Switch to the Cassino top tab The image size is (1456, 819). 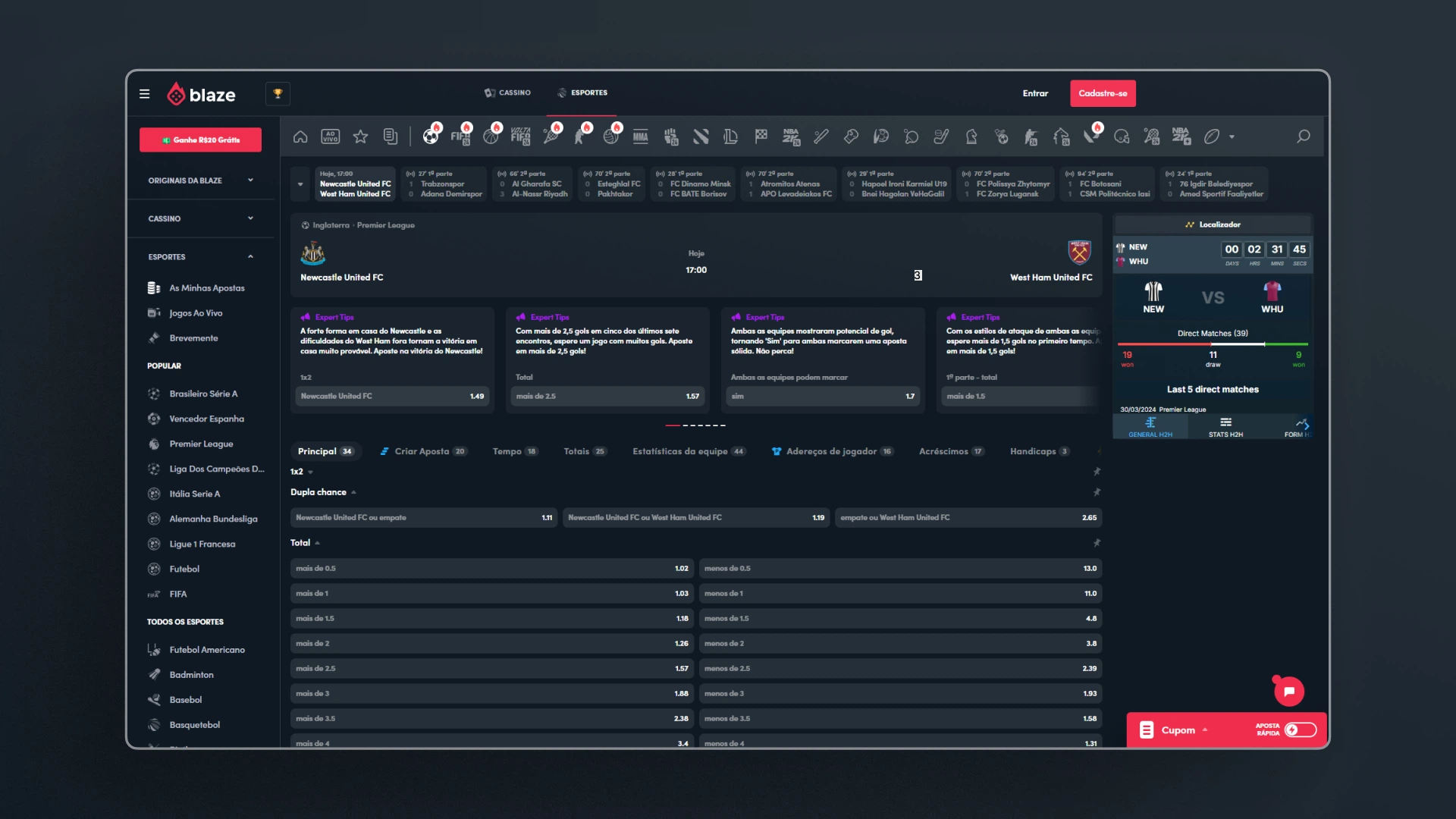(507, 93)
